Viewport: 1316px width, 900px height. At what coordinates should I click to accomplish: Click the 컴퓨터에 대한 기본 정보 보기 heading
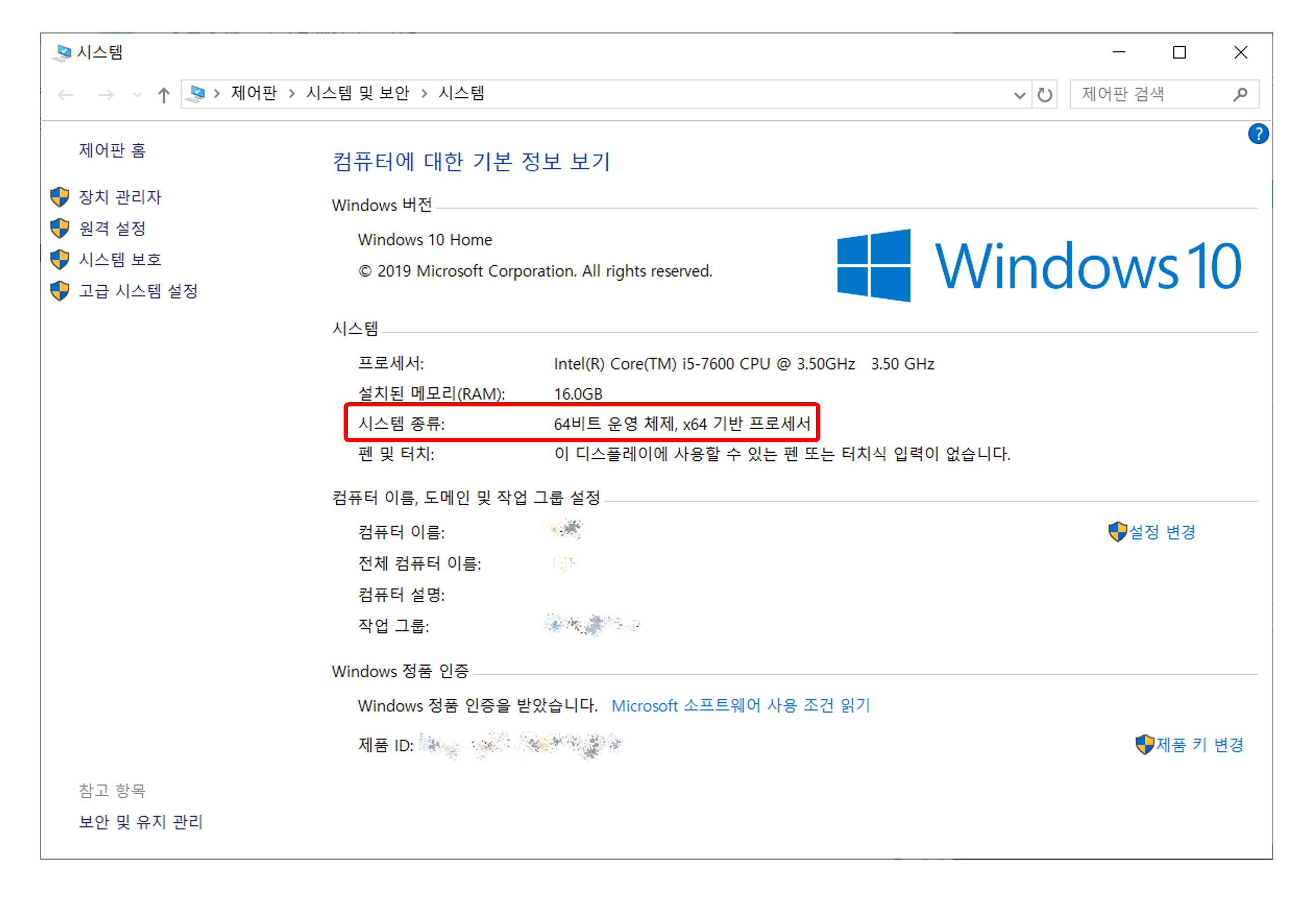(x=471, y=161)
